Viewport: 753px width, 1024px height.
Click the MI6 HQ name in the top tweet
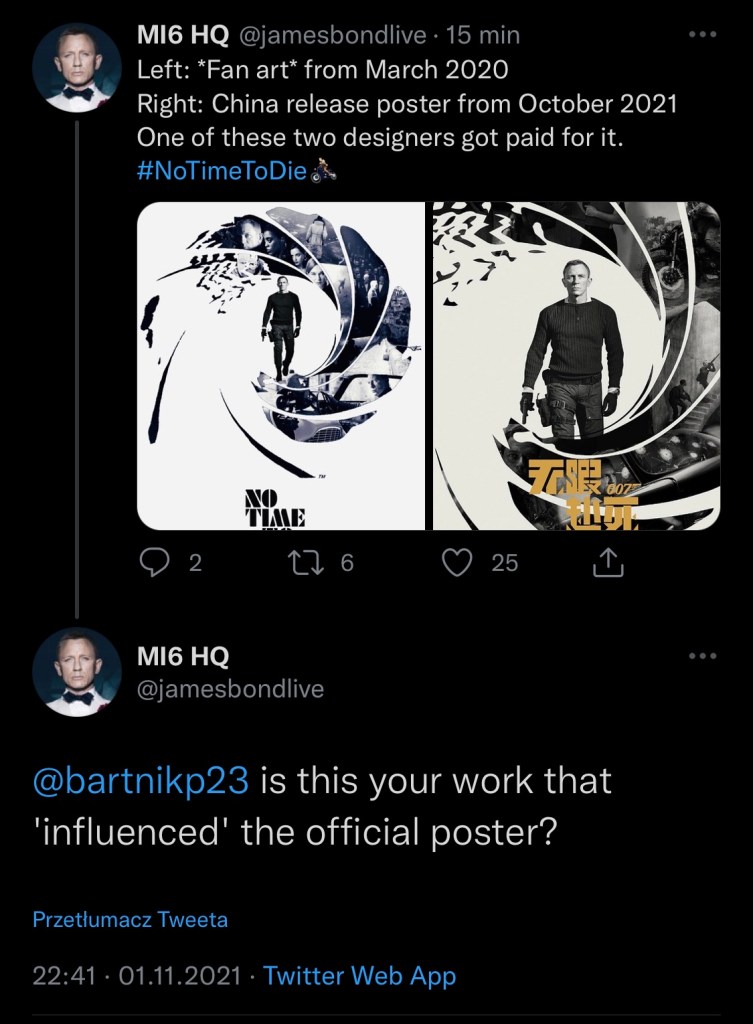tap(182, 37)
